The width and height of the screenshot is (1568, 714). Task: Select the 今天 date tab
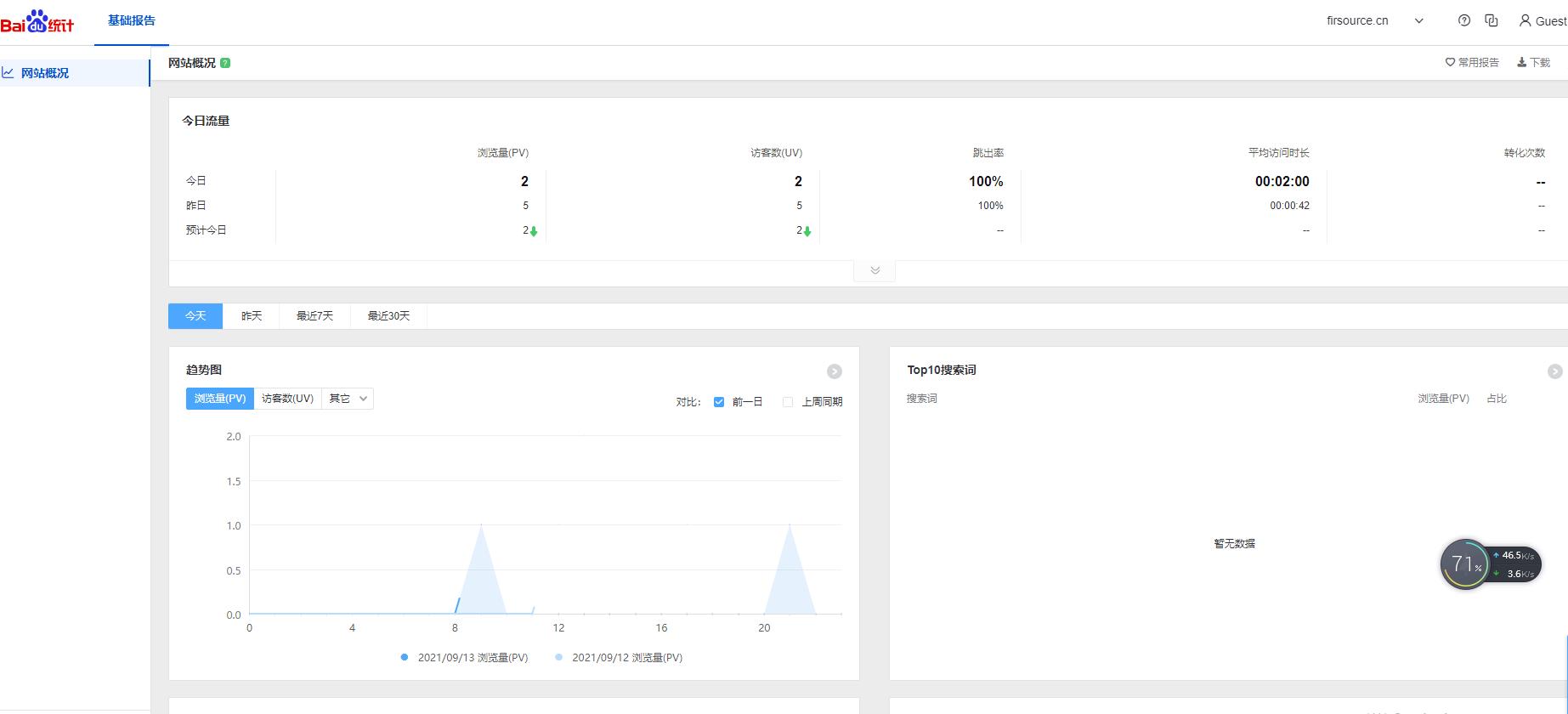195,316
